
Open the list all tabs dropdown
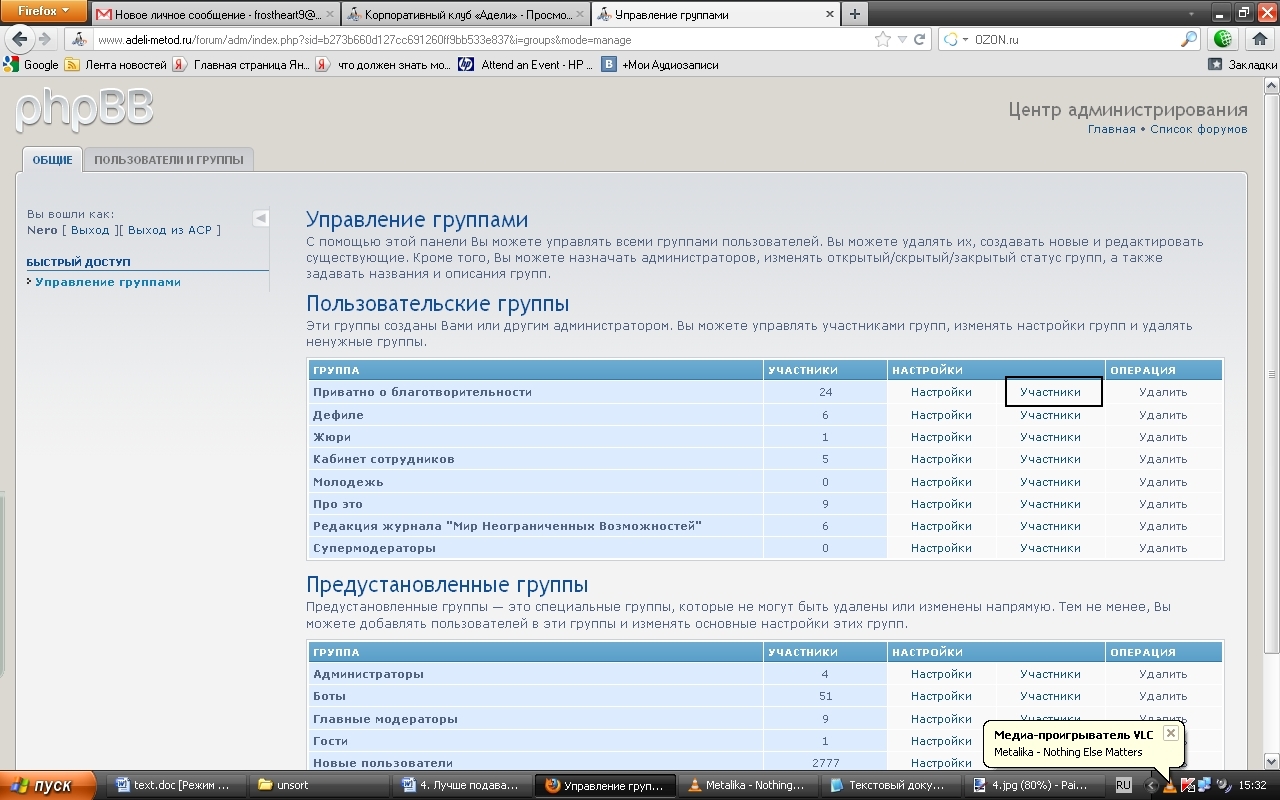(1191, 14)
